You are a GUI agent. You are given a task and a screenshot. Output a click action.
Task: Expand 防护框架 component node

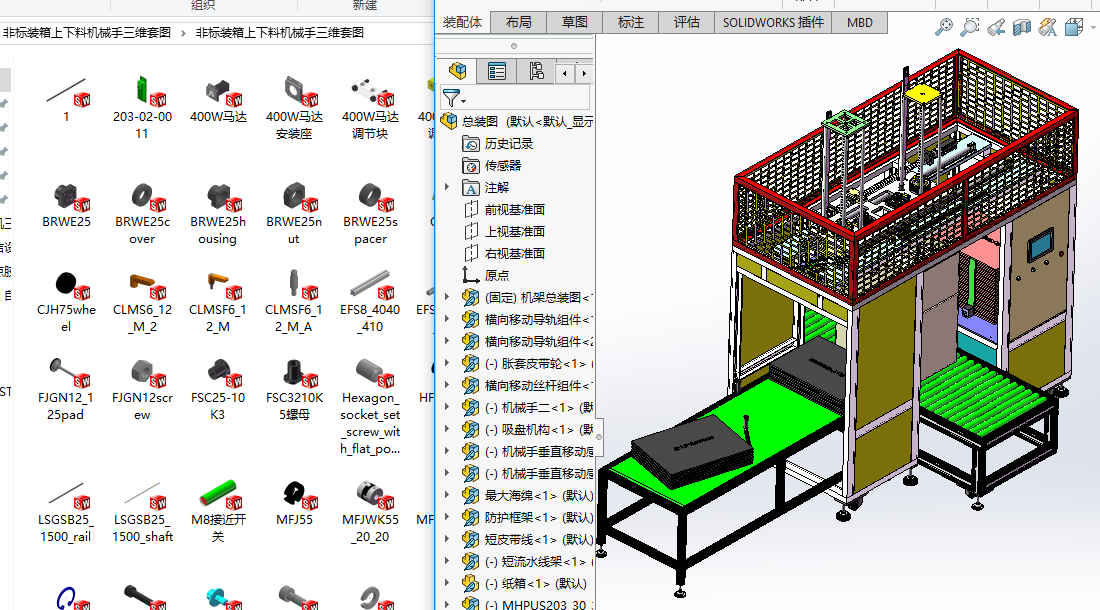coord(447,517)
